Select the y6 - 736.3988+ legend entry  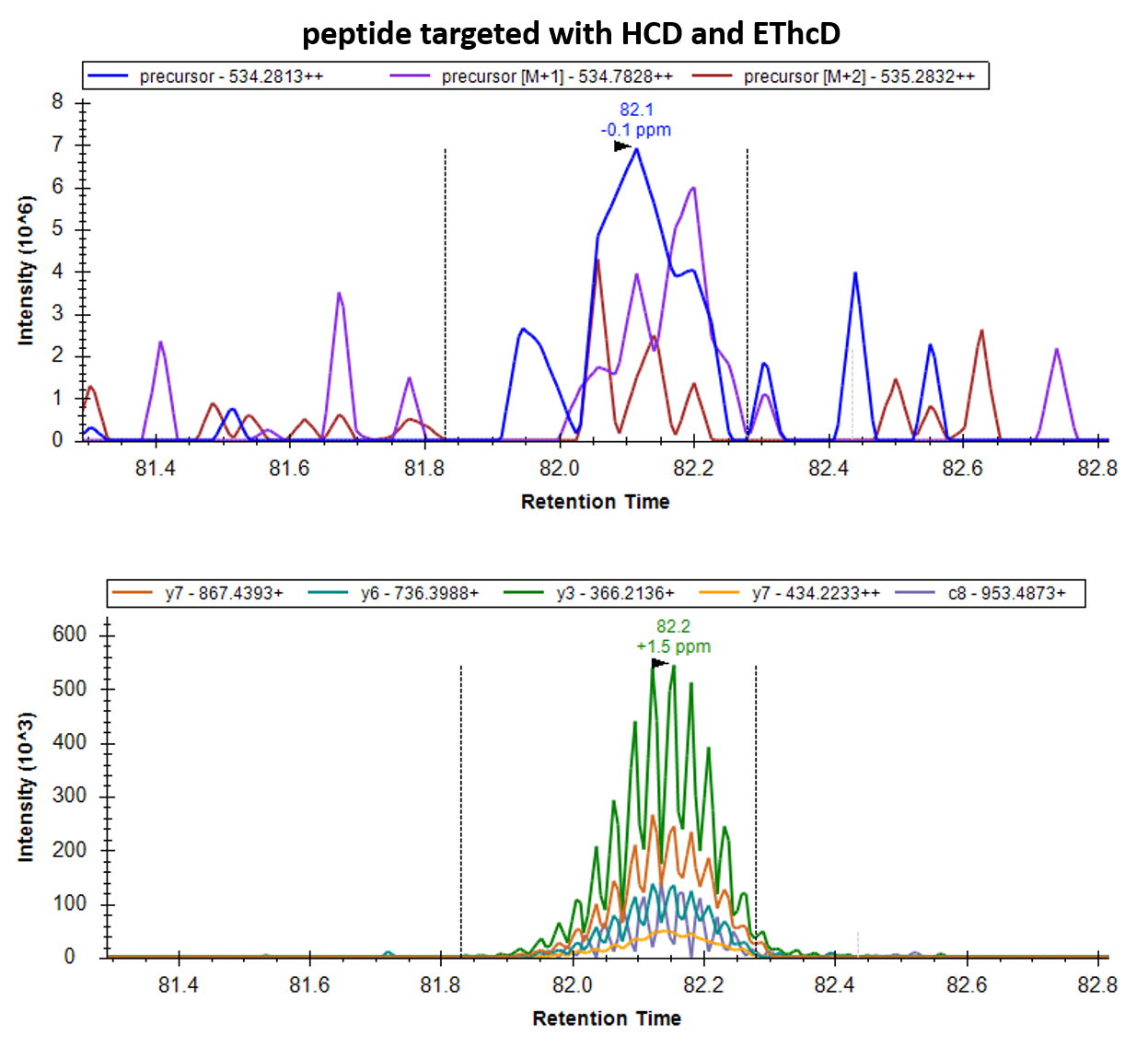point(420,593)
